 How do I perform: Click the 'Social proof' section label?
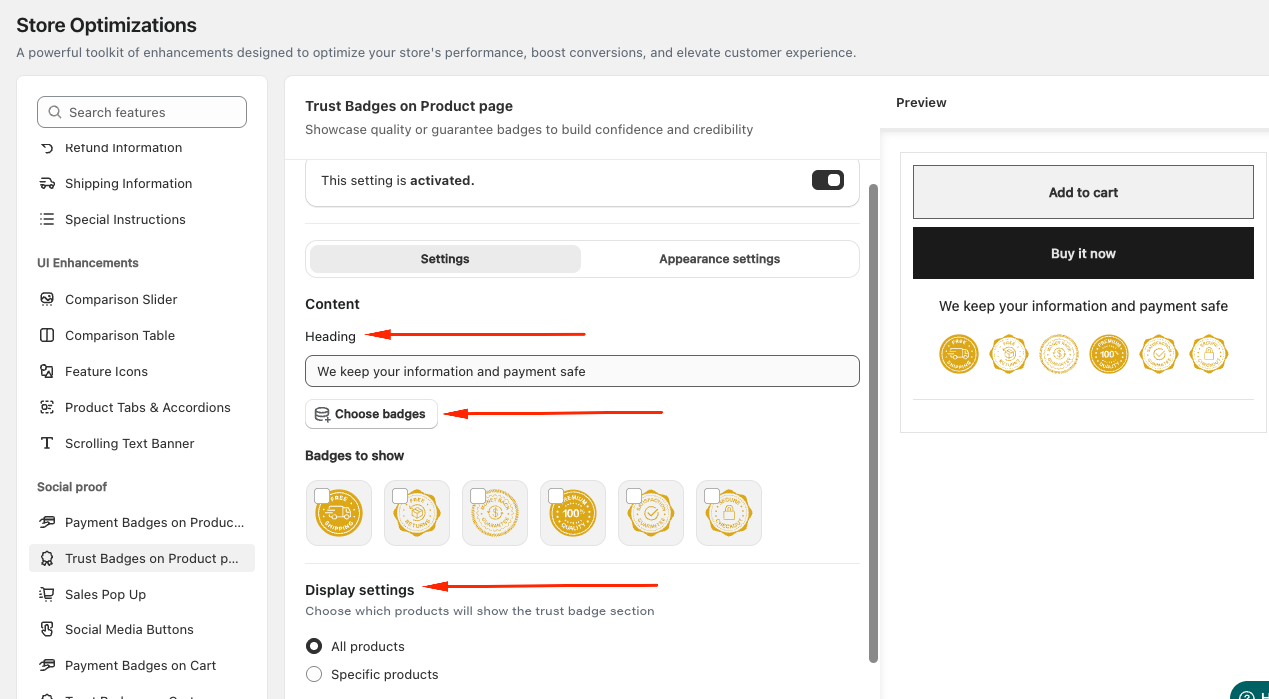point(72,487)
